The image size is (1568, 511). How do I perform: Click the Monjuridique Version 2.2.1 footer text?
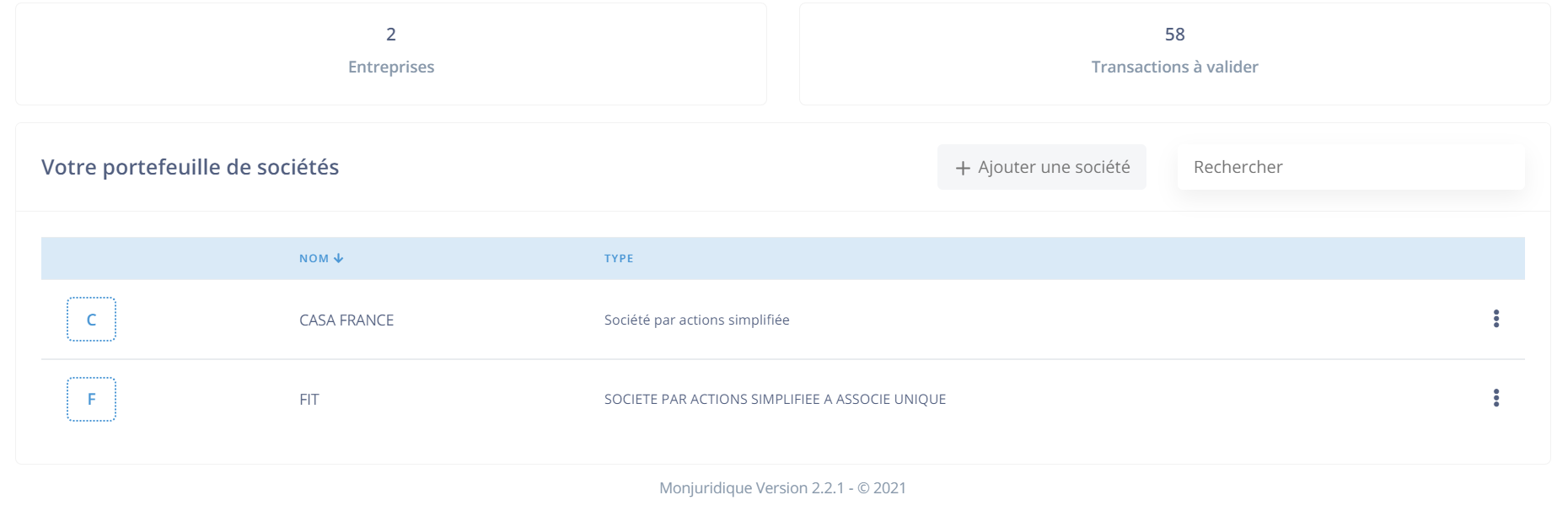pyautogui.click(x=782, y=487)
